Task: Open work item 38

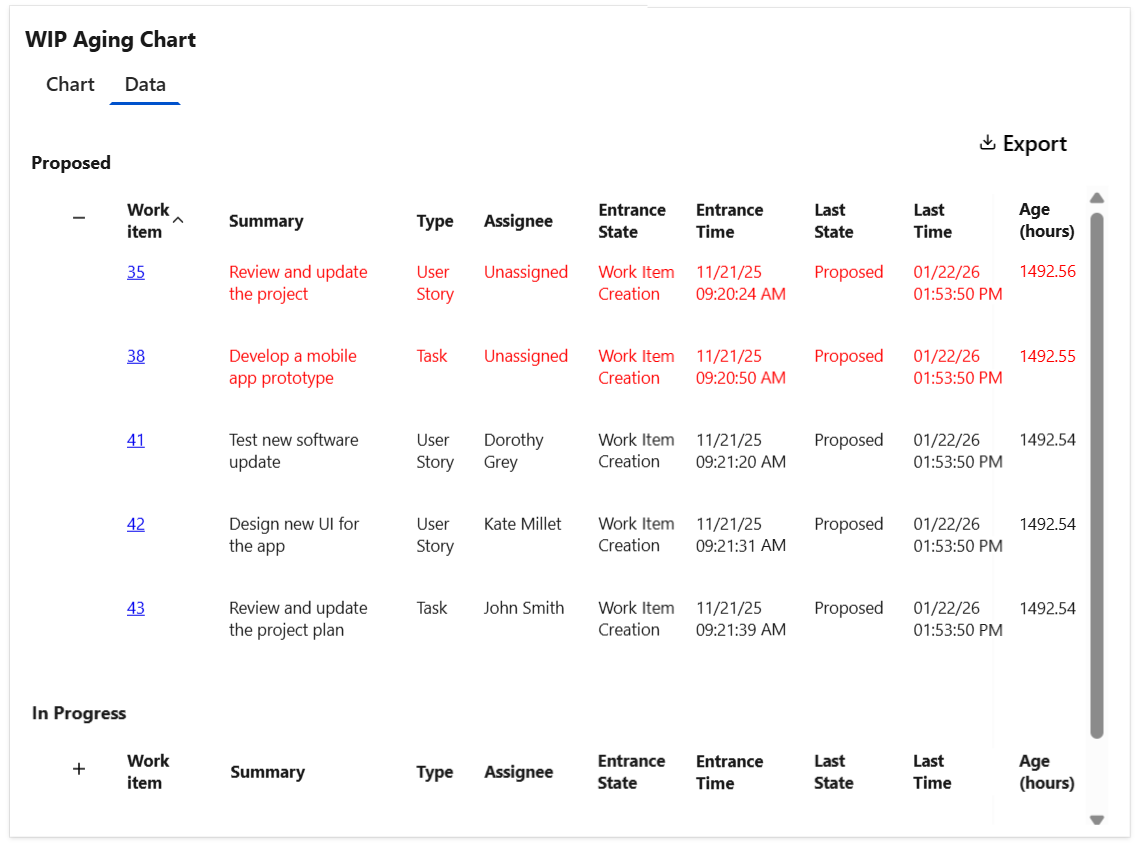Action: 135,355
